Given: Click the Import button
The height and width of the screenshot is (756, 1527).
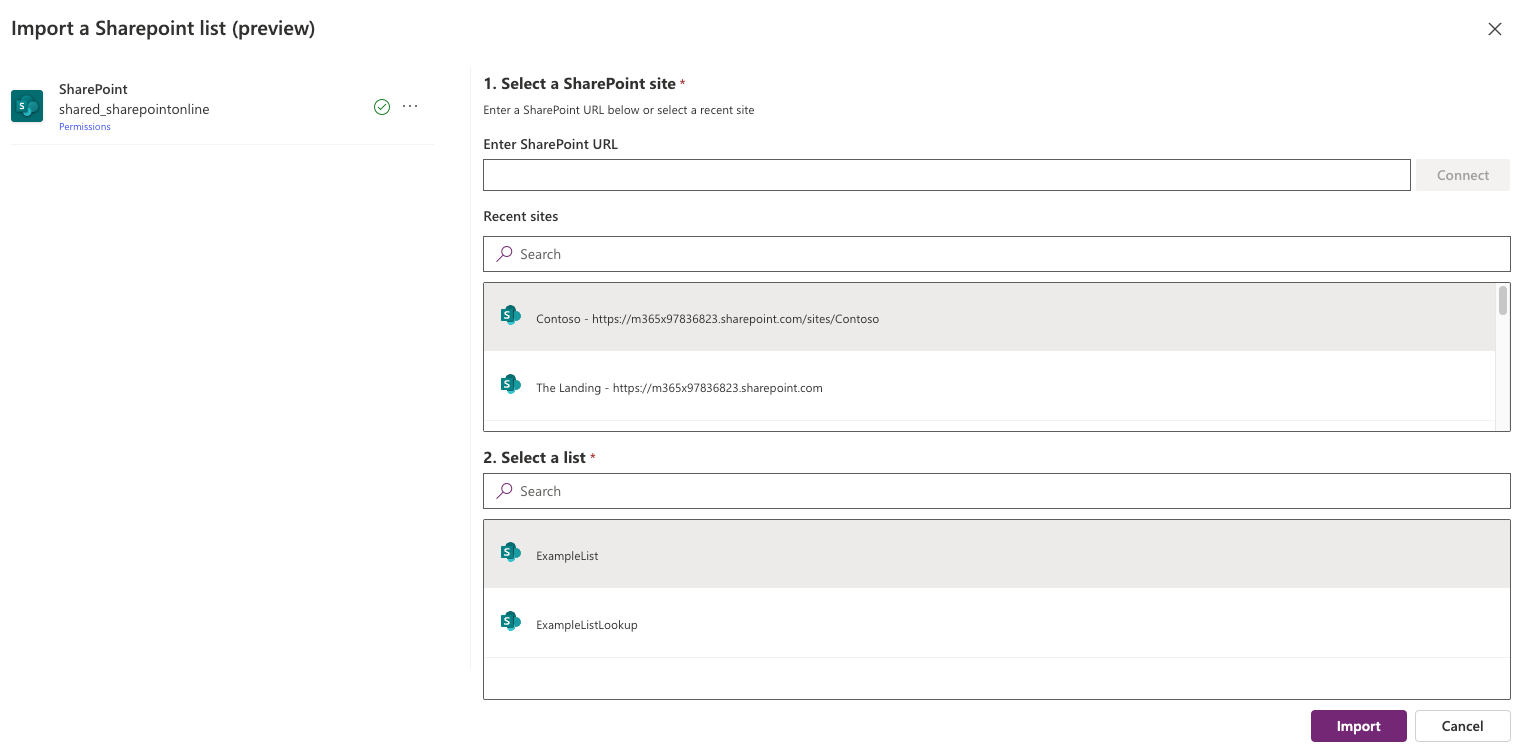Looking at the screenshot, I should click(x=1359, y=726).
